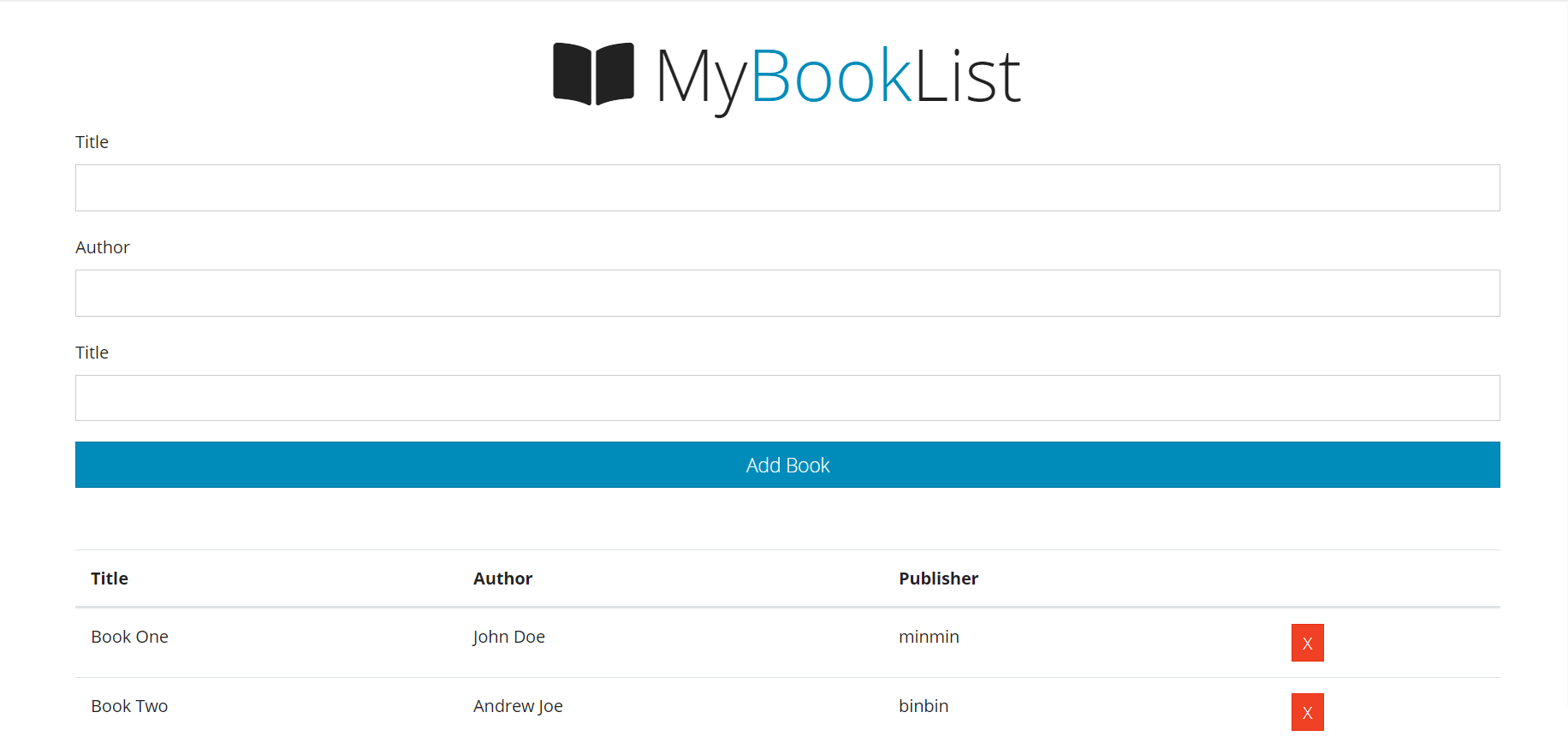Focus the input field above Add Book
Image resolution: width=1568 pixels, height=736 pixels.
point(787,398)
